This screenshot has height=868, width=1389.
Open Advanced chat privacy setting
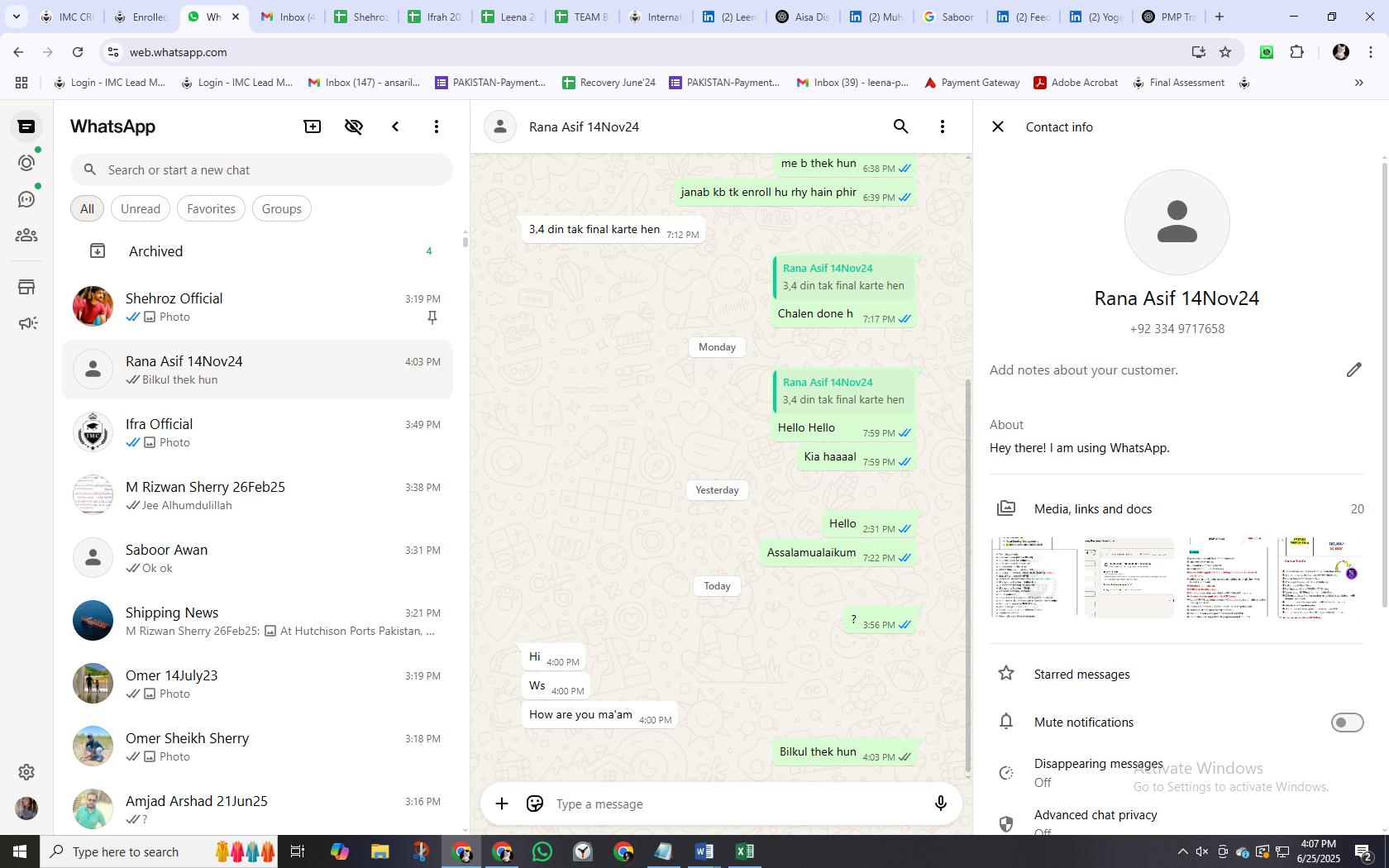[x=1177, y=822]
